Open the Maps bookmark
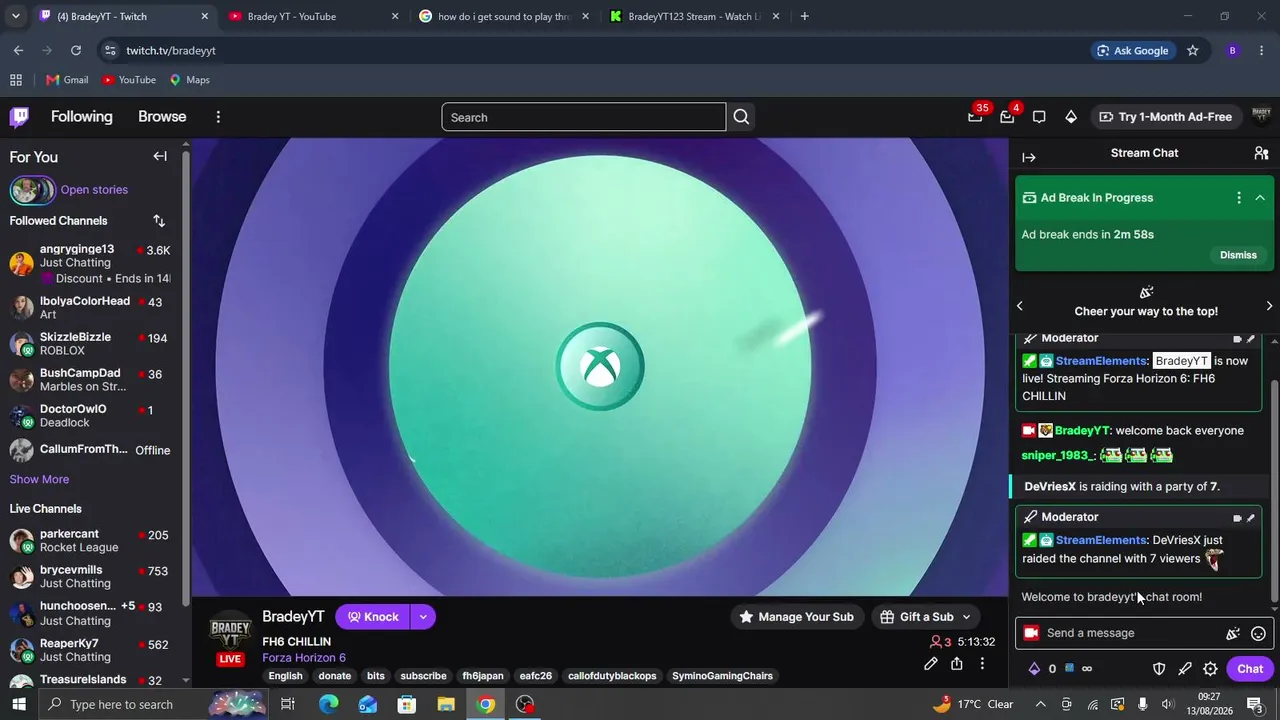 189,80
